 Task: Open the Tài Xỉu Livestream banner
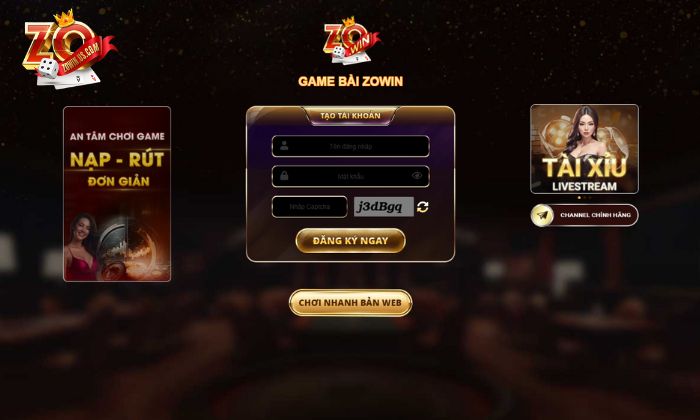click(584, 149)
